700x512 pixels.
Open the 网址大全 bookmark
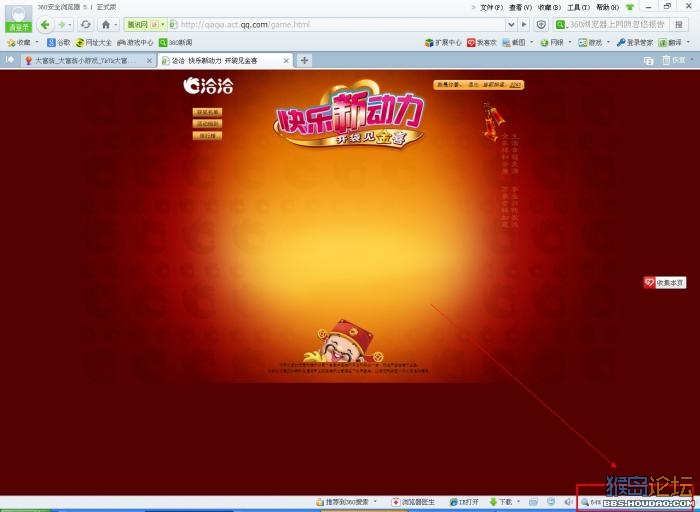(x=93, y=42)
